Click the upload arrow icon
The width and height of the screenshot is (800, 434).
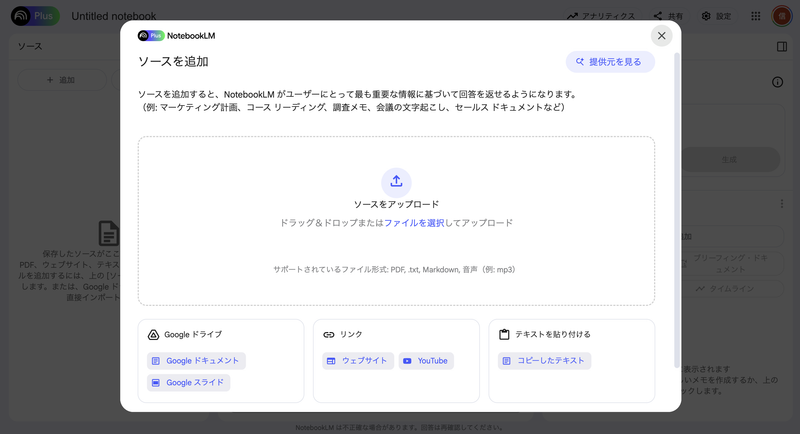pos(396,182)
